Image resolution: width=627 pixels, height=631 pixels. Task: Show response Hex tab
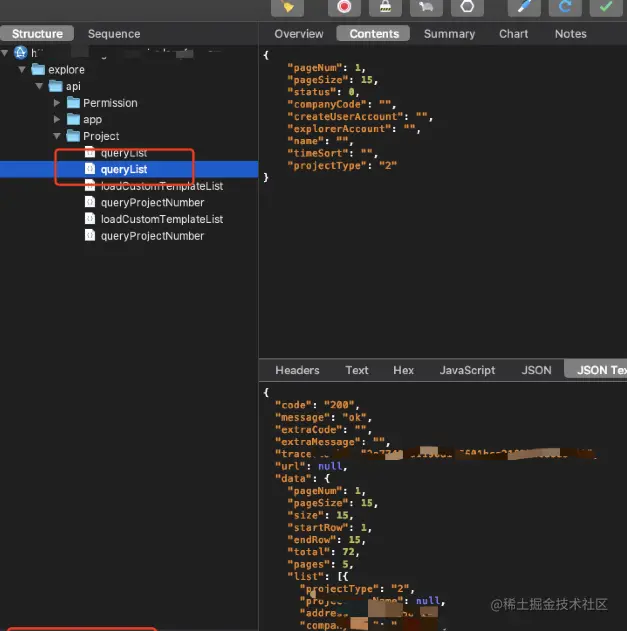tap(403, 370)
